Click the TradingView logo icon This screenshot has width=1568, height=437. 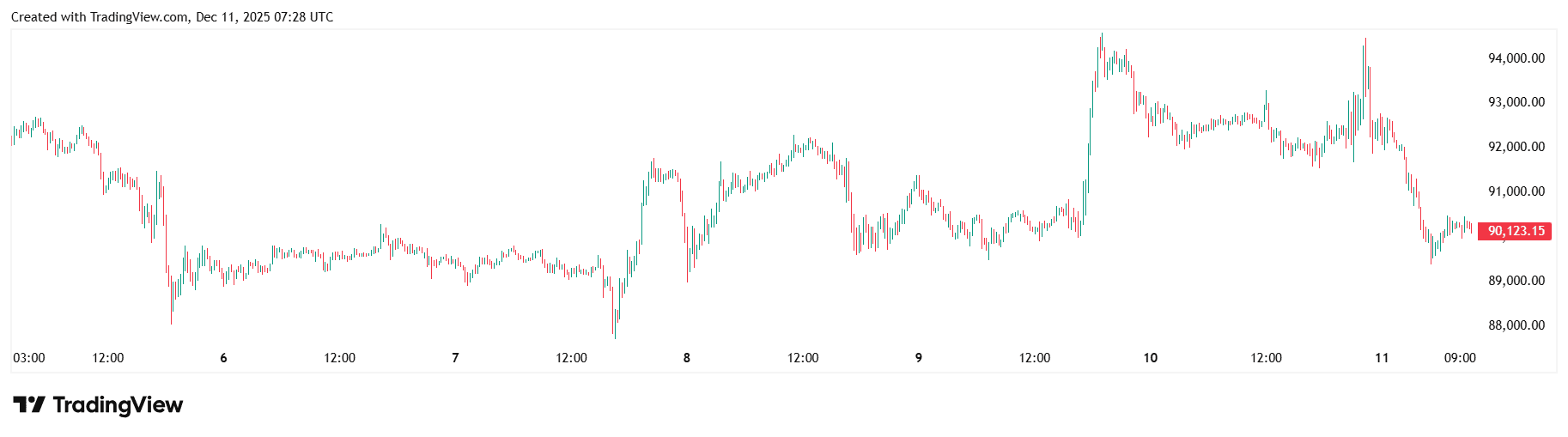pyautogui.click(x=28, y=404)
